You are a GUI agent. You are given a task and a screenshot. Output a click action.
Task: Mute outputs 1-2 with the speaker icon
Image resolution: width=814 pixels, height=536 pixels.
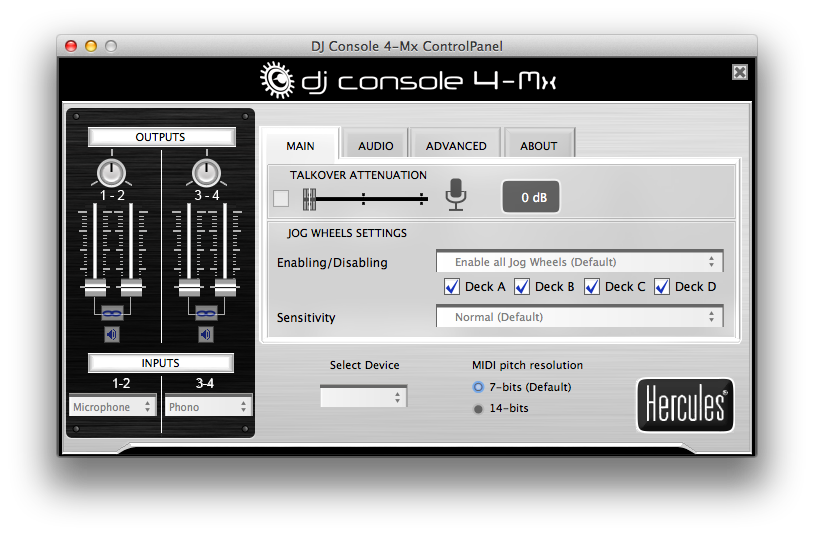[x=112, y=334]
